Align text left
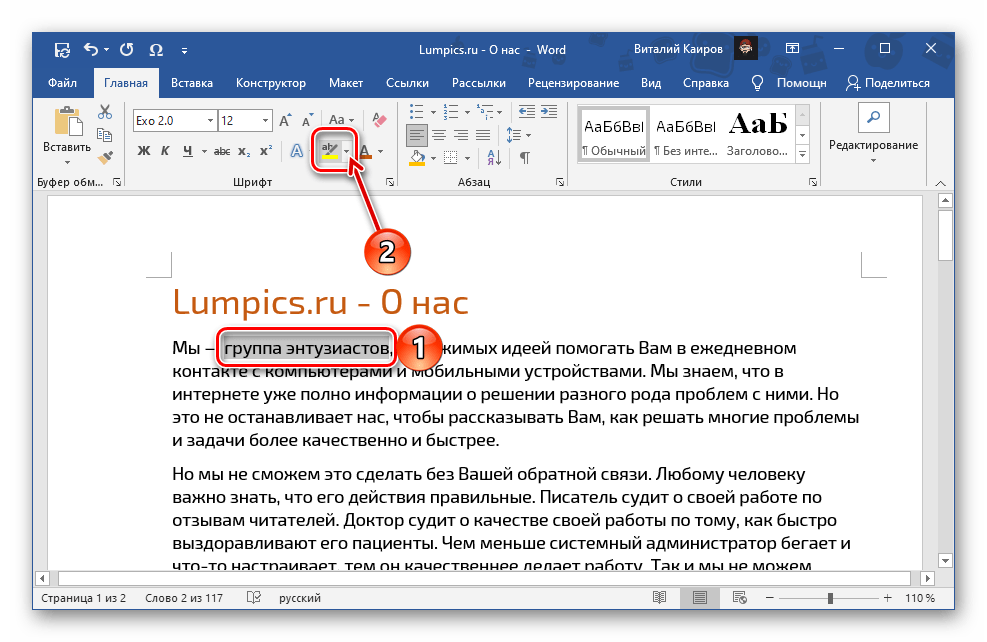Image resolution: width=987 pixels, height=642 pixels. (417, 135)
